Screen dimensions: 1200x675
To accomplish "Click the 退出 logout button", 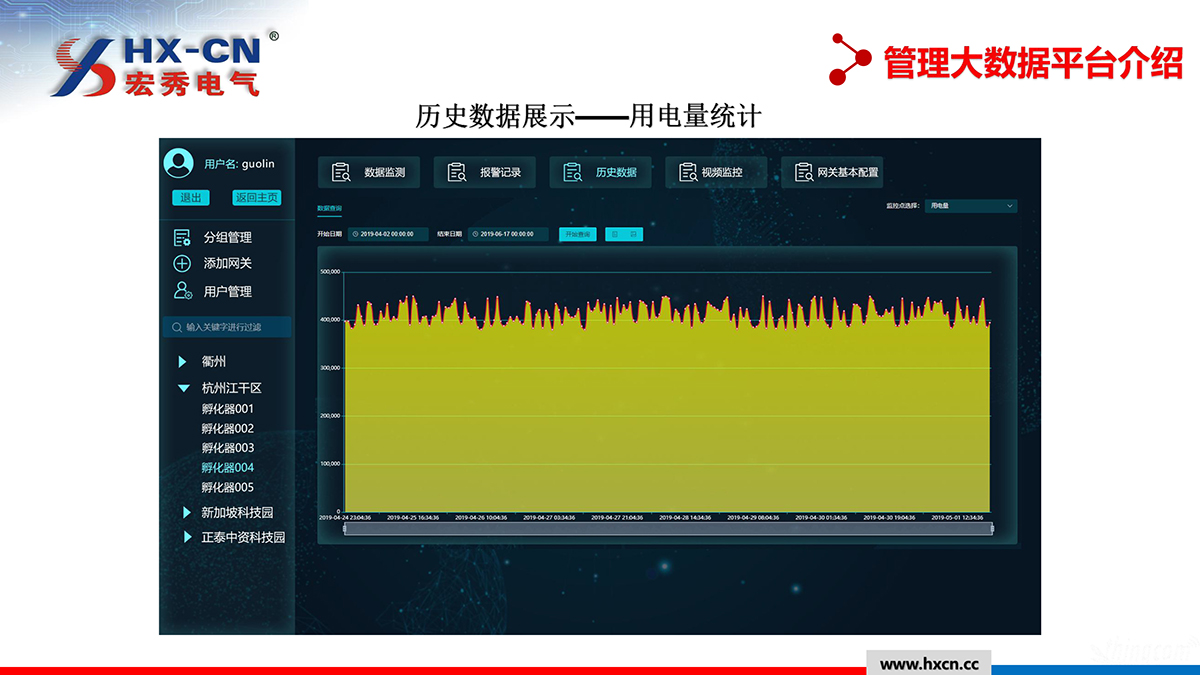I will coord(190,198).
